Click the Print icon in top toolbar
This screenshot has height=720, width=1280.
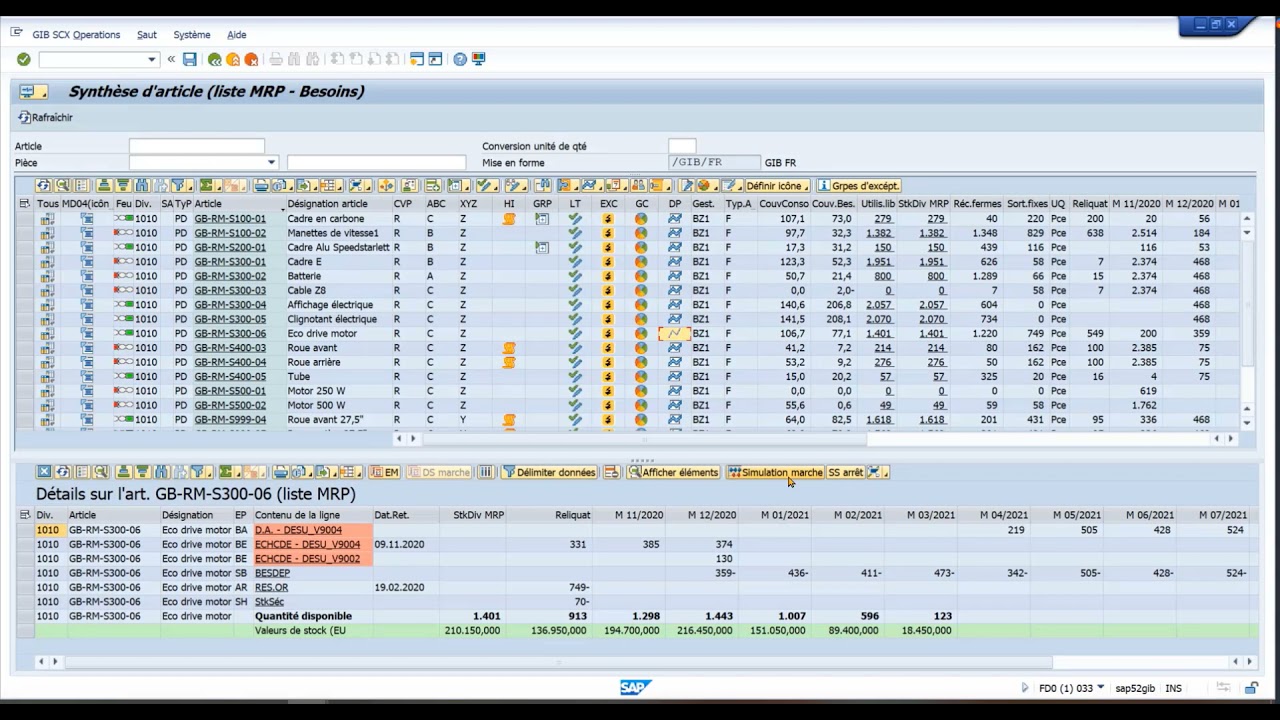[276, 60]
